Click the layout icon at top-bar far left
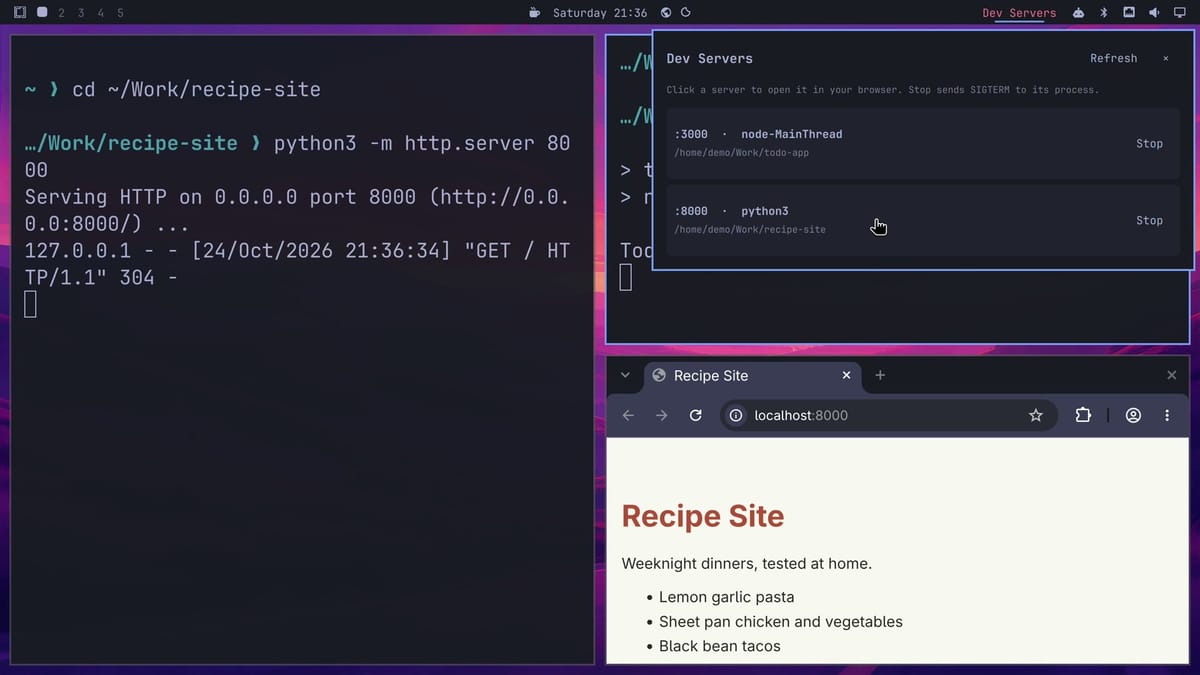 pyautogui.click(x=20, y=13)
